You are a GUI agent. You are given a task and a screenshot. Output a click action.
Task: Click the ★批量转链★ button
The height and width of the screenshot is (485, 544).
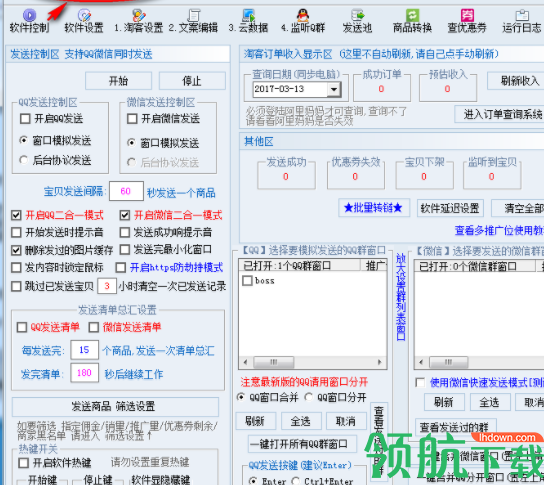pos(374,208)
